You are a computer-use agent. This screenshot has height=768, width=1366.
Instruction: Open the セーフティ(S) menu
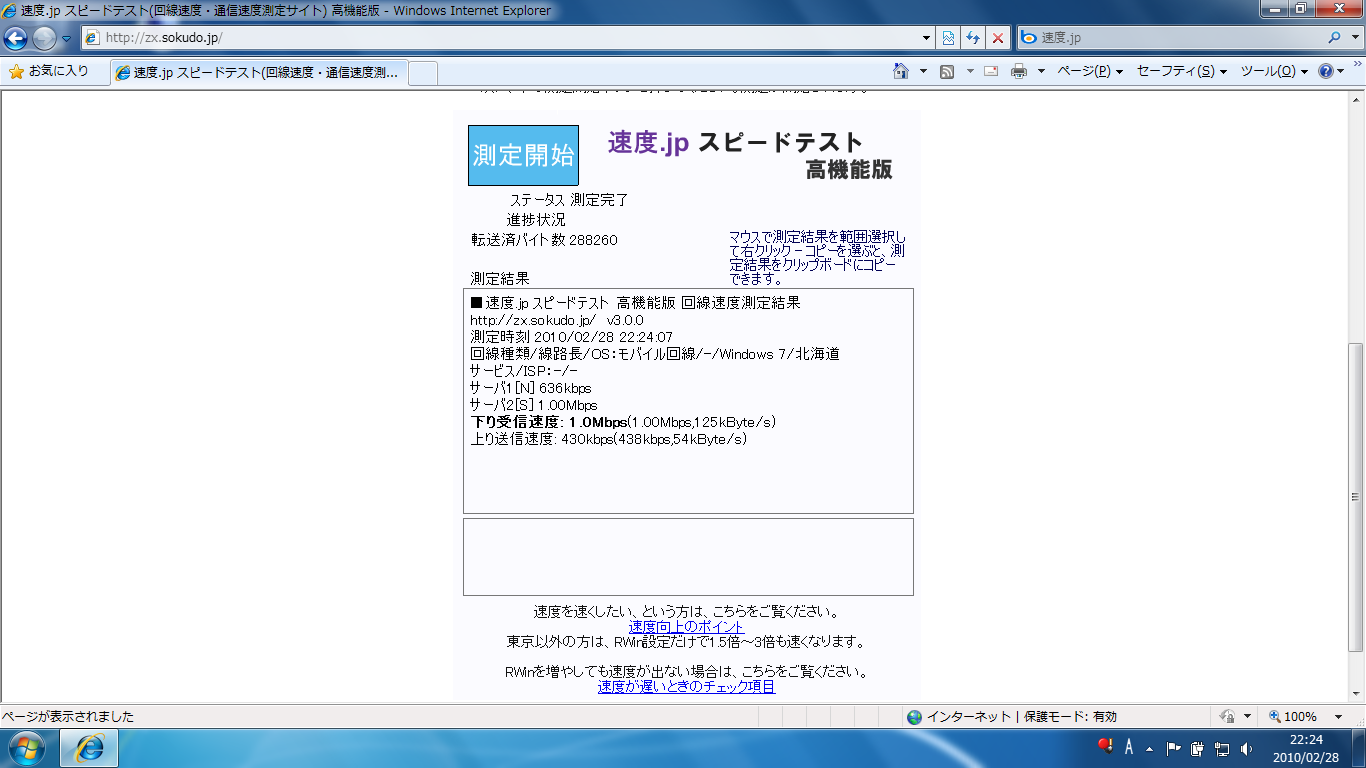(x=1182, y=71)
